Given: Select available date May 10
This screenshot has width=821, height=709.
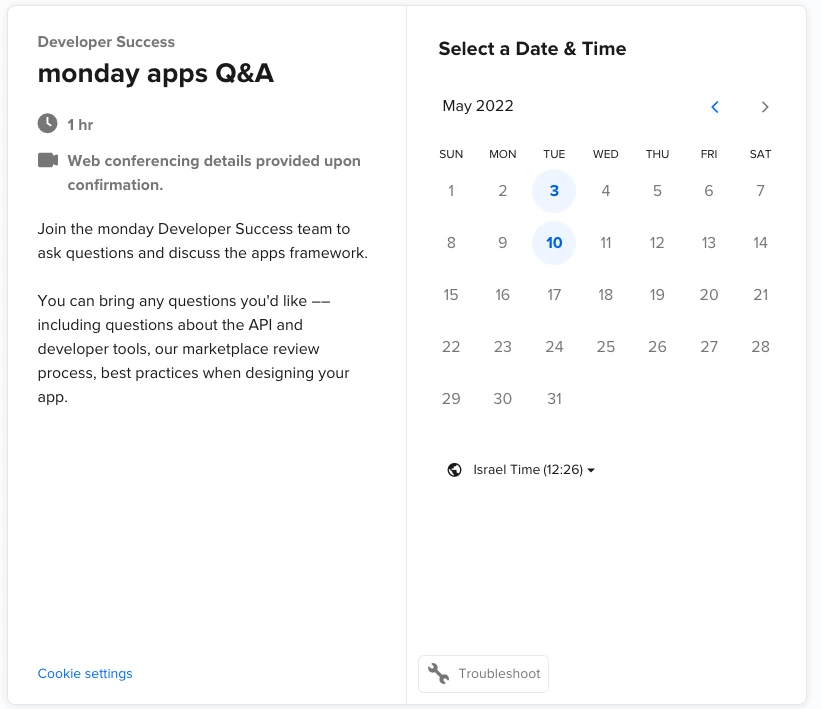Looking at the screenshot, I should pos(554,242).
